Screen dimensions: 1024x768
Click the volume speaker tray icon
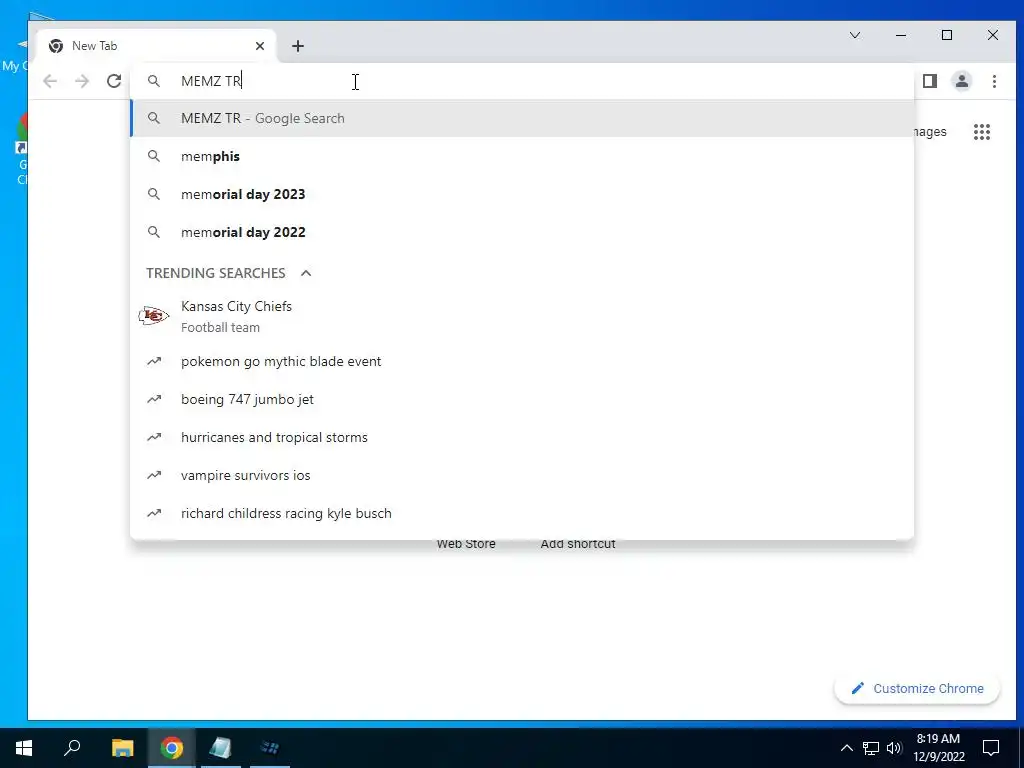click(x=894, y=748)
